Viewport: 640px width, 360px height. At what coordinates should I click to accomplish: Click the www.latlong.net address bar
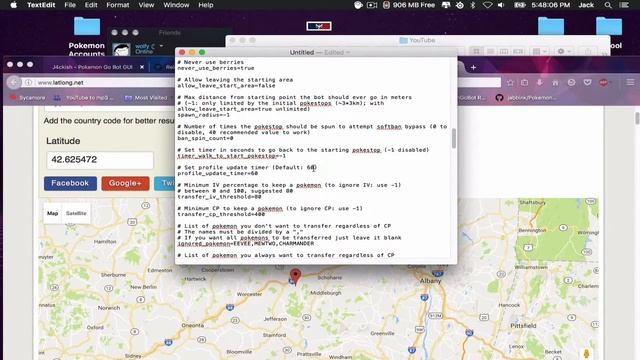click(x=106, y=82)
